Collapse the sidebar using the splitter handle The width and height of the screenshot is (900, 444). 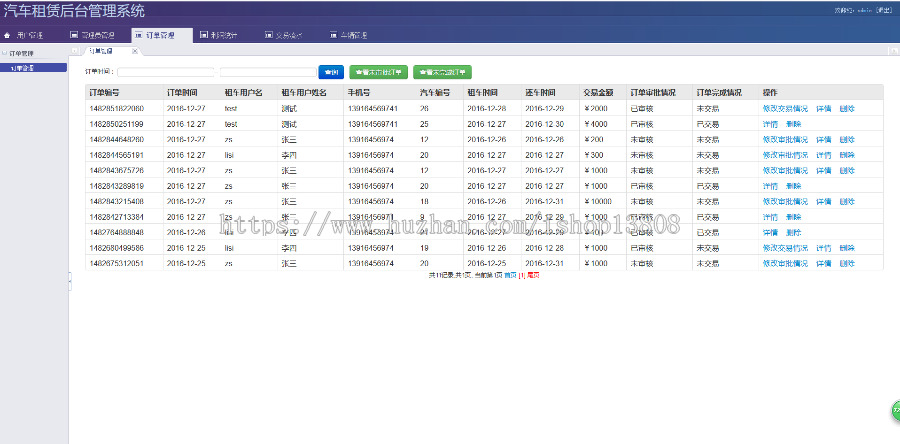(70, 281)
